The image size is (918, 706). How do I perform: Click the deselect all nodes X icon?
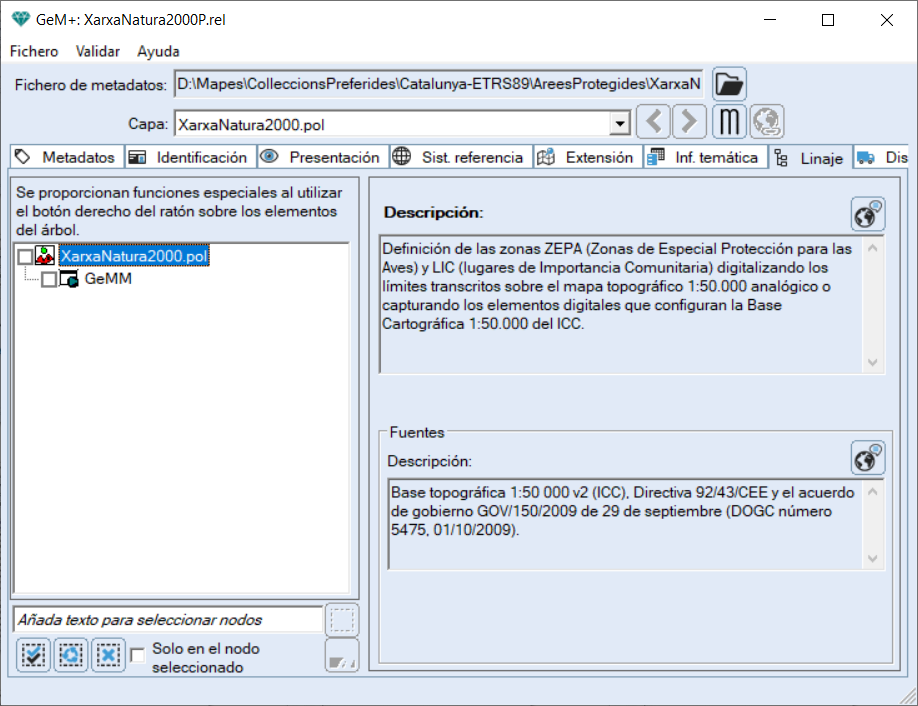pos(108,655)
